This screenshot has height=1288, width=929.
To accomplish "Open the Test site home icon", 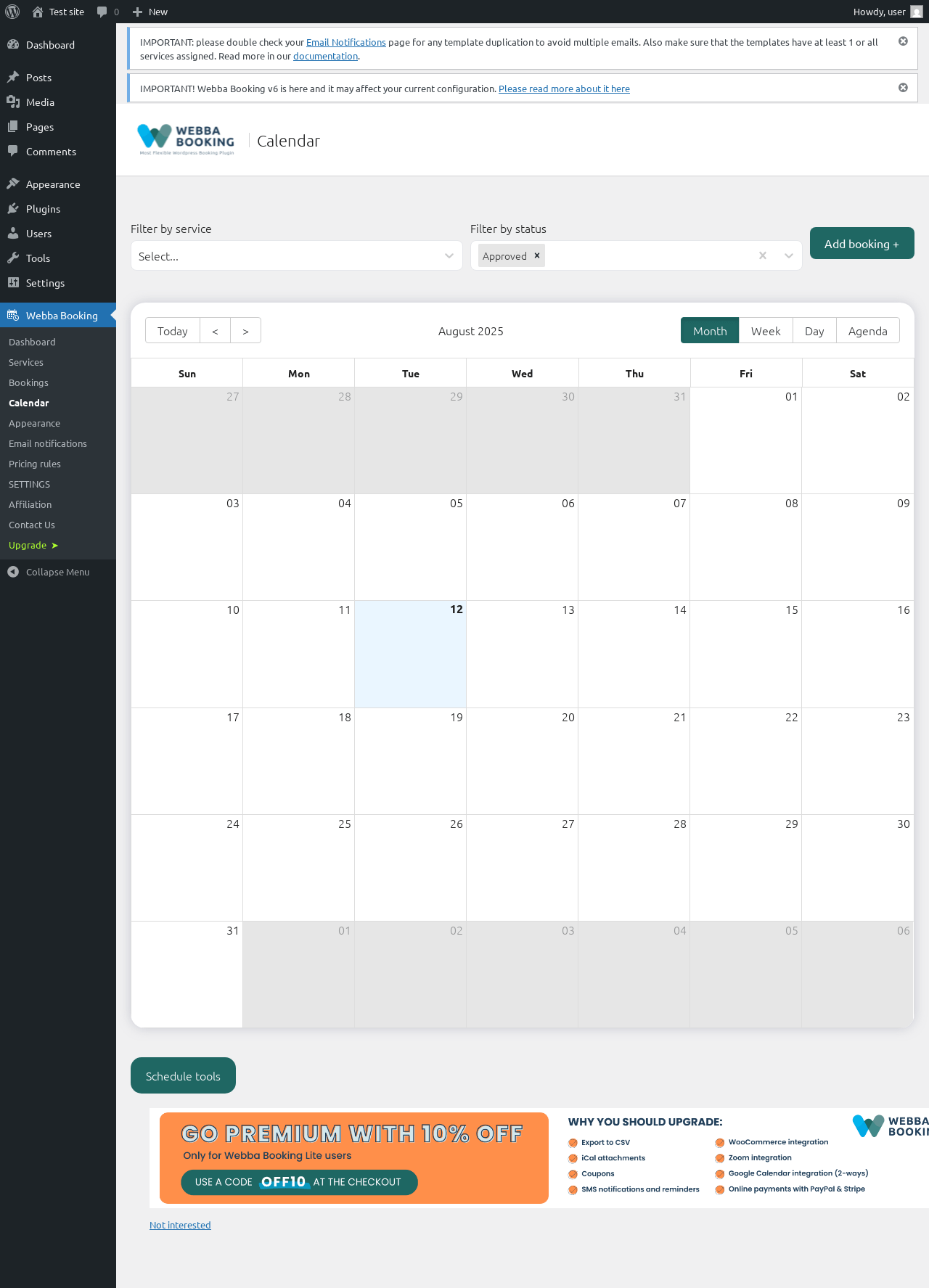I will [38, 12].
